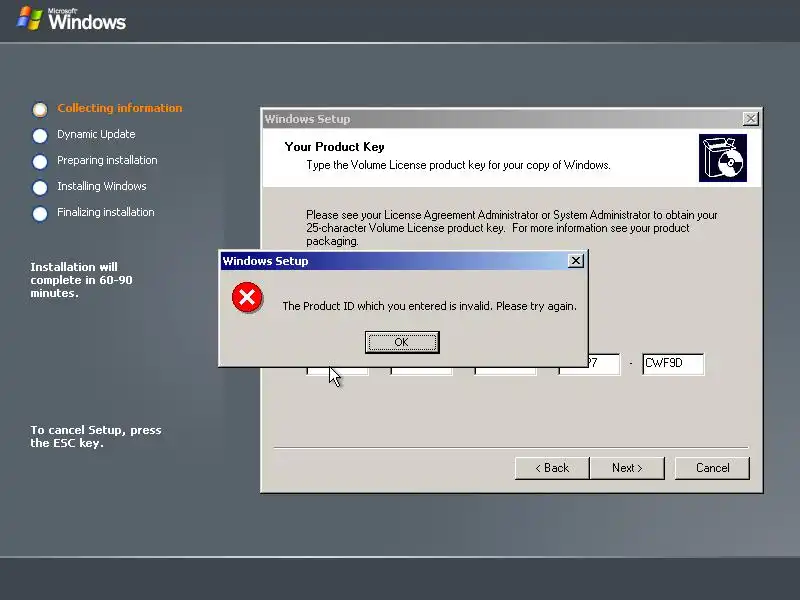Click the Microsoft Windows logo
The width and height of the screenshot is (800, 600).
[x=71, y=19]
